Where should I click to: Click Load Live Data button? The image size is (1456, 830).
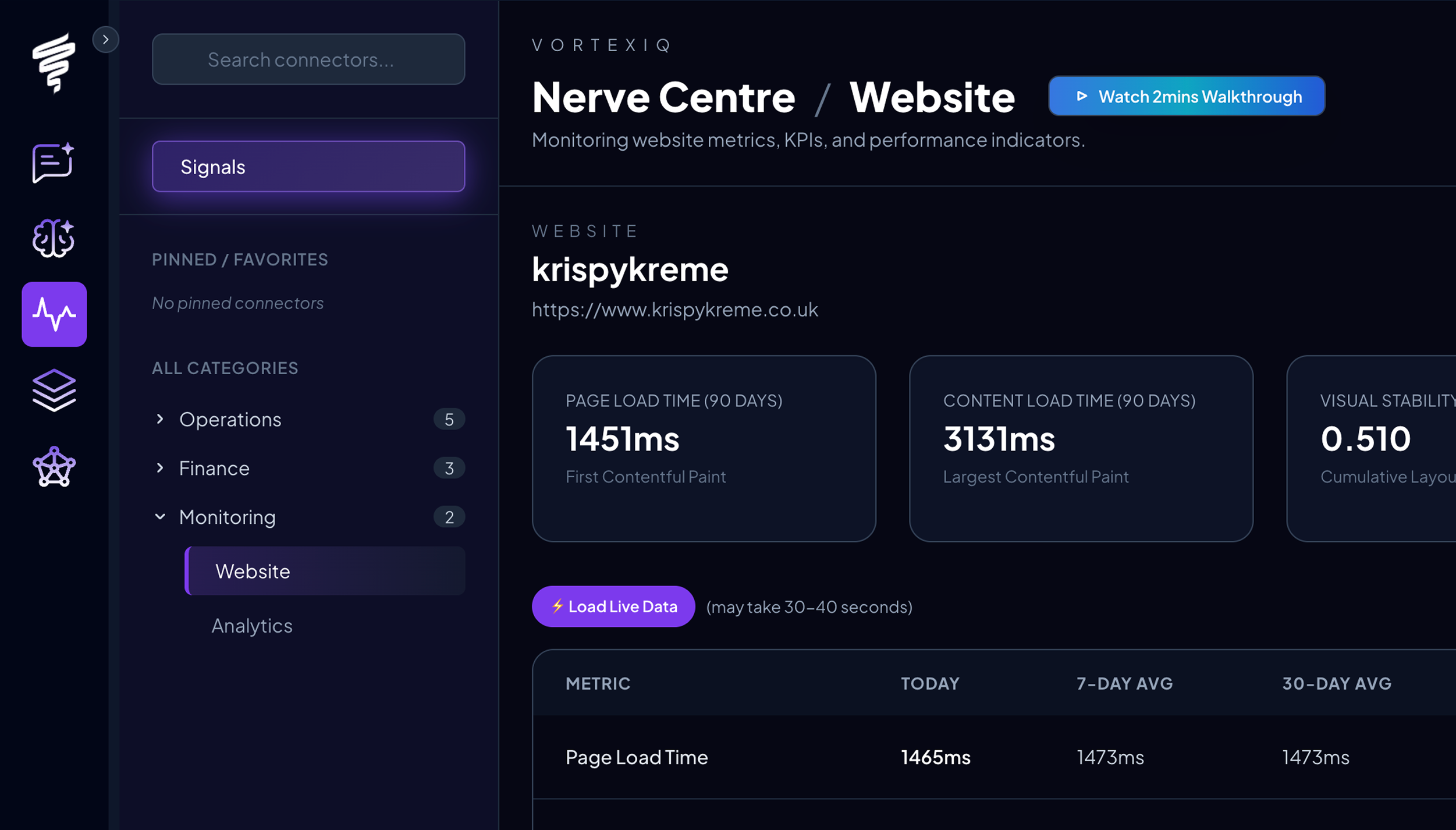coord(613,606)
